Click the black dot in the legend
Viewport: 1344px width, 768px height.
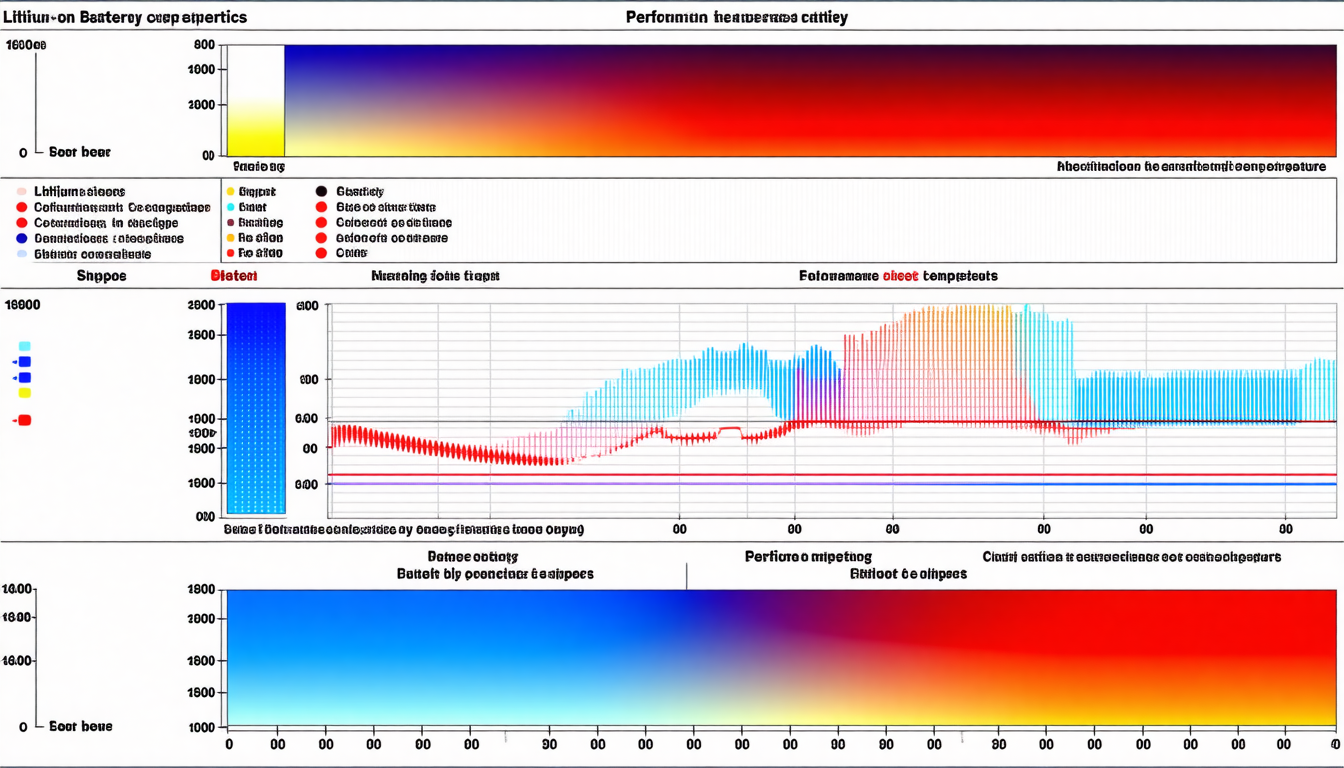pyautogui.click(x=321, y=191)
